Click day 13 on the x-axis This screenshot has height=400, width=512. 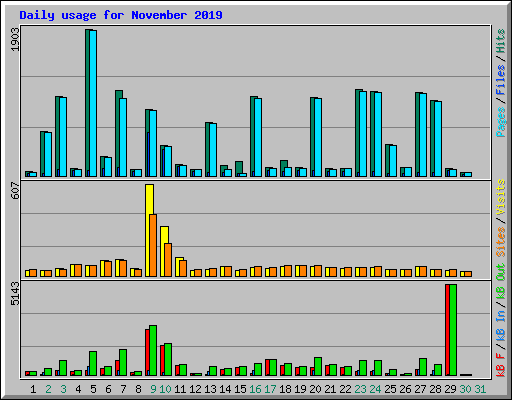click(x=210, y=389)
